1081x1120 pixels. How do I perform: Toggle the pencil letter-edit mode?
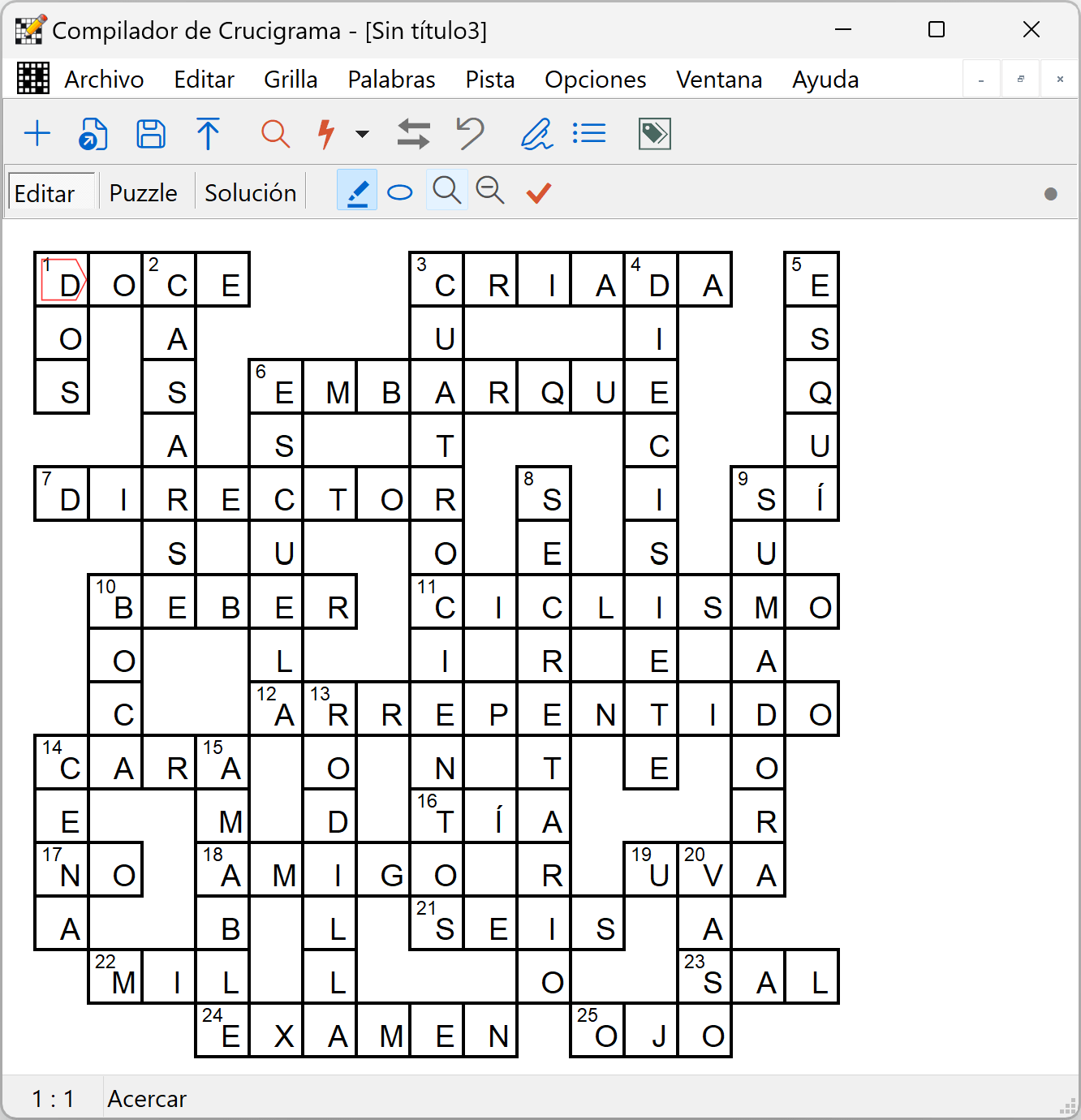[357, 192]
